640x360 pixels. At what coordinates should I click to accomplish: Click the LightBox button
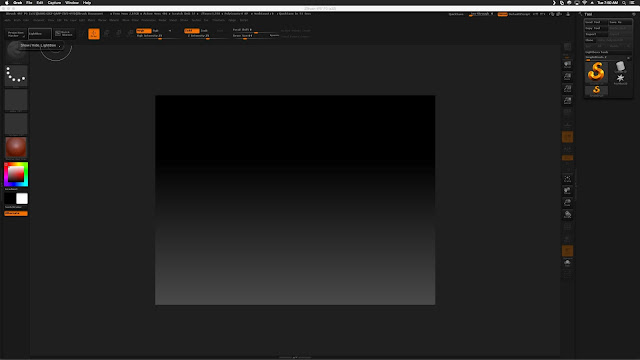tap(40, 34)
